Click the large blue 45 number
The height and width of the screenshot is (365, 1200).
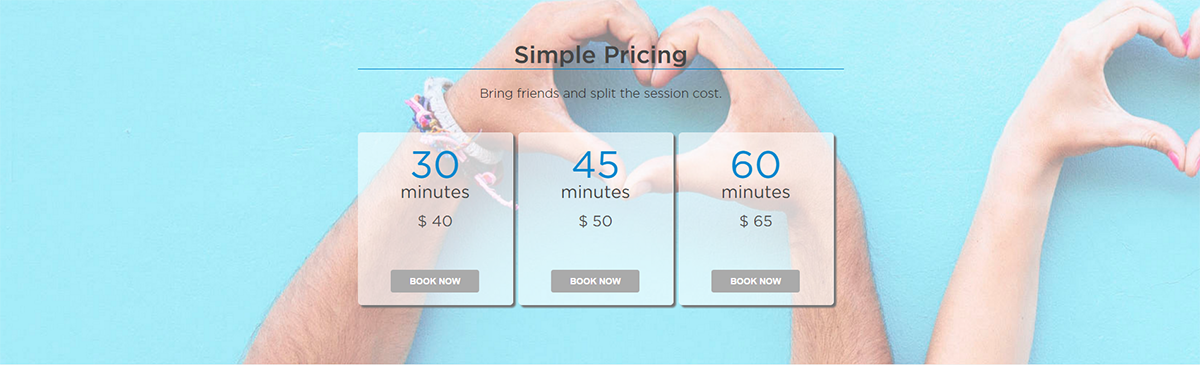point(595,164)
